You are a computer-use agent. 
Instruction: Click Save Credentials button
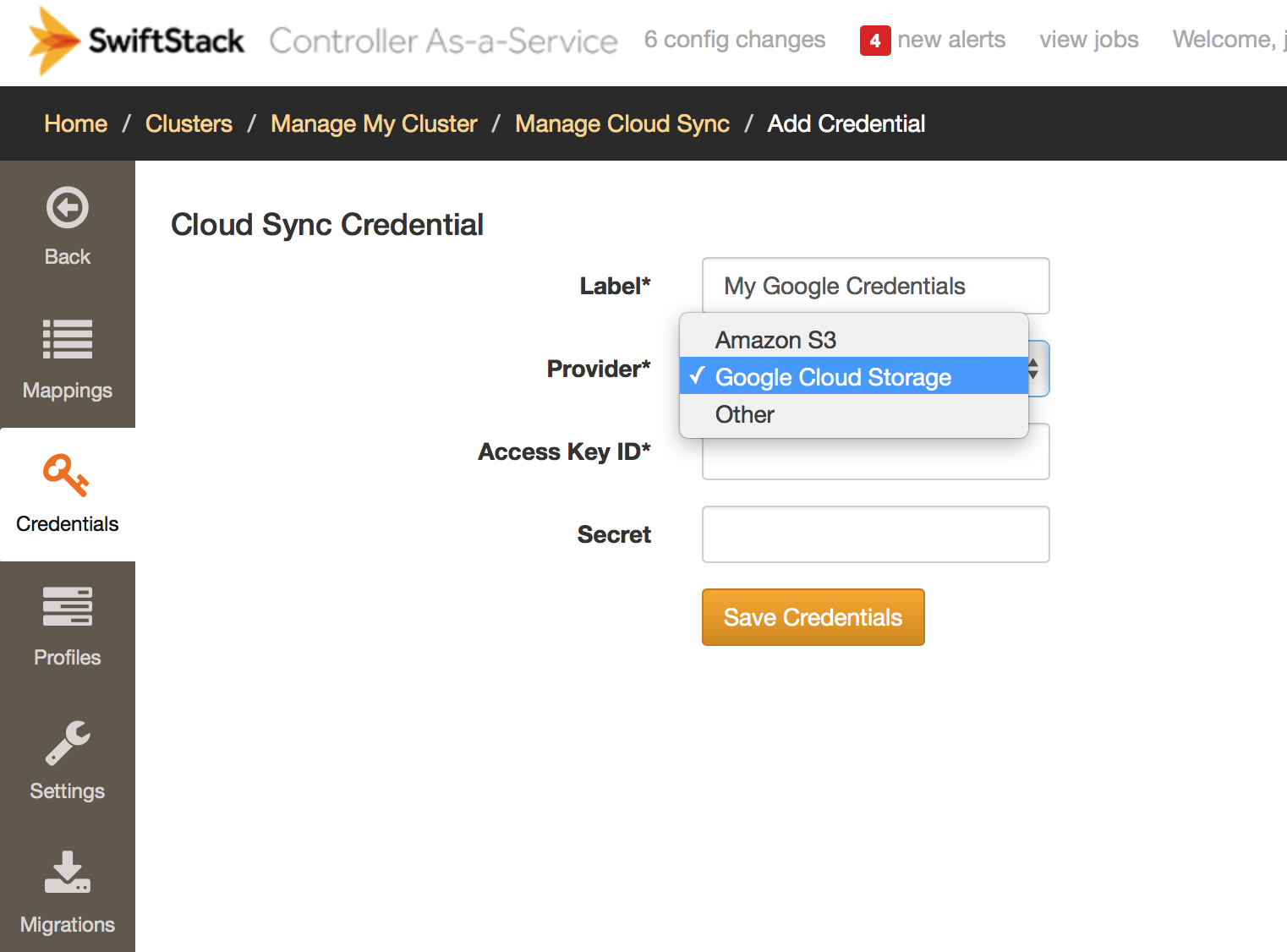[813, 617]
